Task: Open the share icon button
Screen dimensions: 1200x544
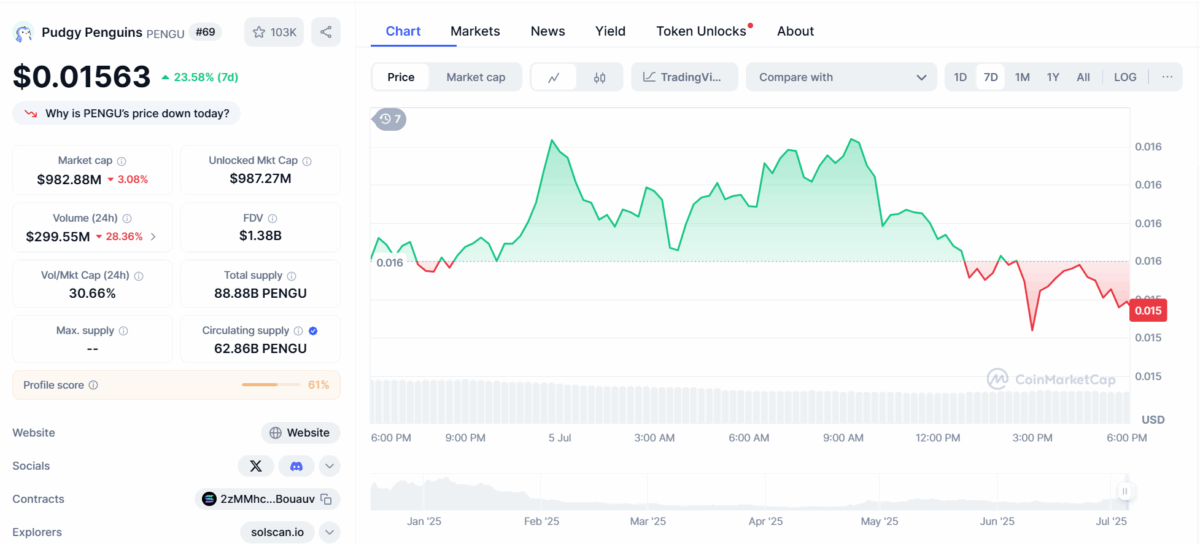Action: click(326, 32)
